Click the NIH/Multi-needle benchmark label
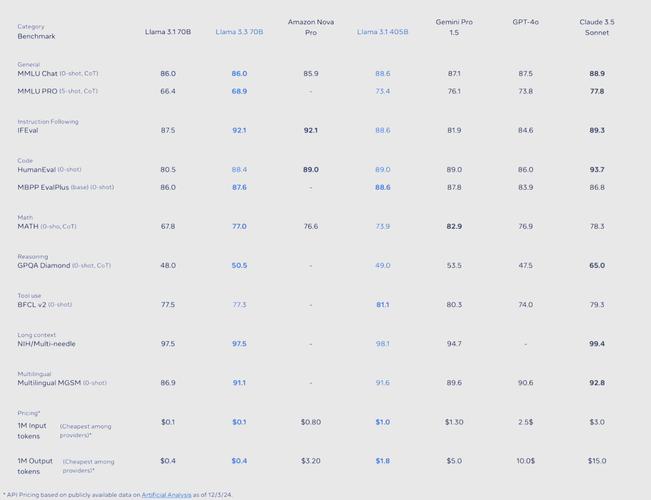This screenshot has height=500, width=651. click(x=46, y=344)
